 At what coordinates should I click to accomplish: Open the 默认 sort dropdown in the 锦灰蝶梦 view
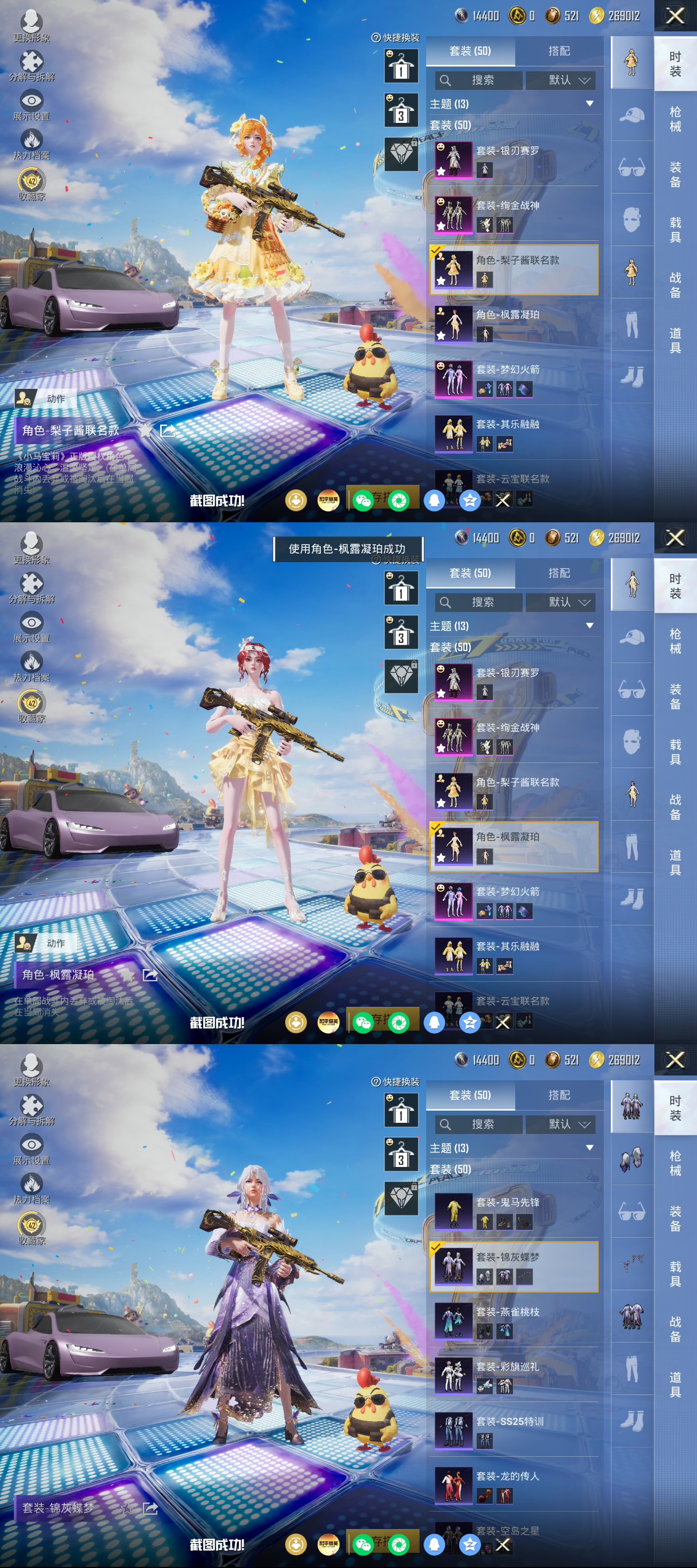pyautogui.click(x=561, y=1125)
